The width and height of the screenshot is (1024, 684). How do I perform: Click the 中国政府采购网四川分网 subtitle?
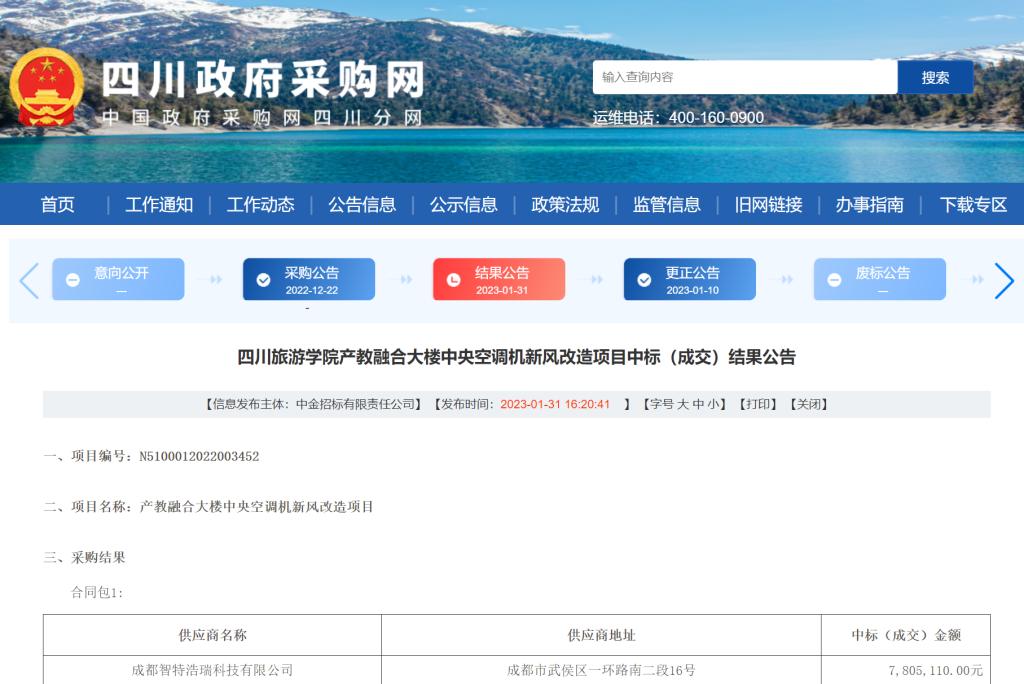pos(262,118)
